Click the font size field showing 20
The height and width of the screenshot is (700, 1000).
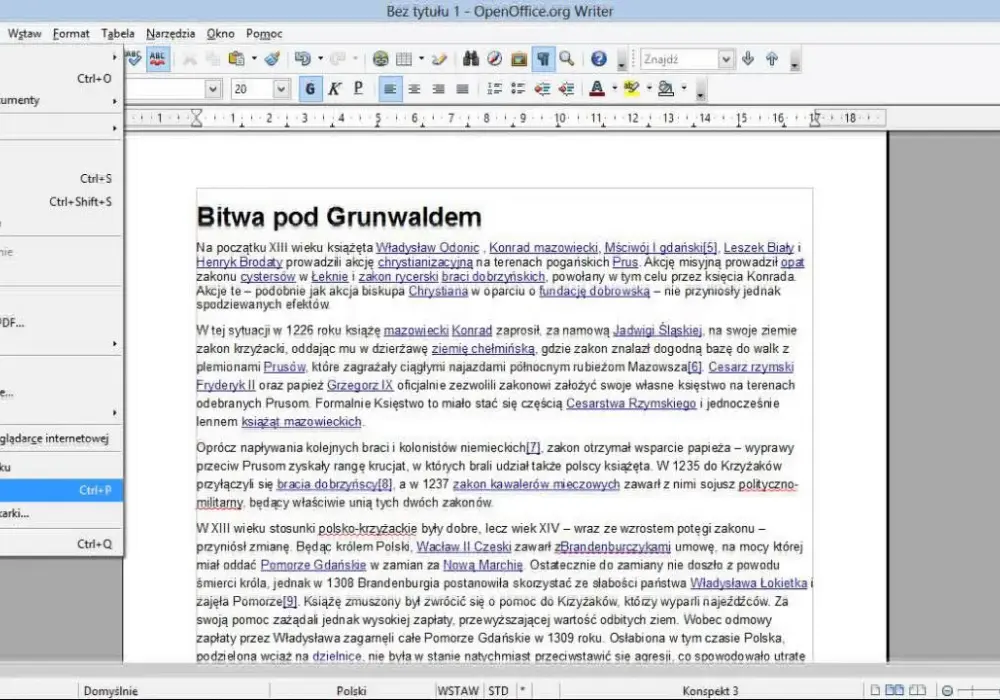(x=253, y=89)
